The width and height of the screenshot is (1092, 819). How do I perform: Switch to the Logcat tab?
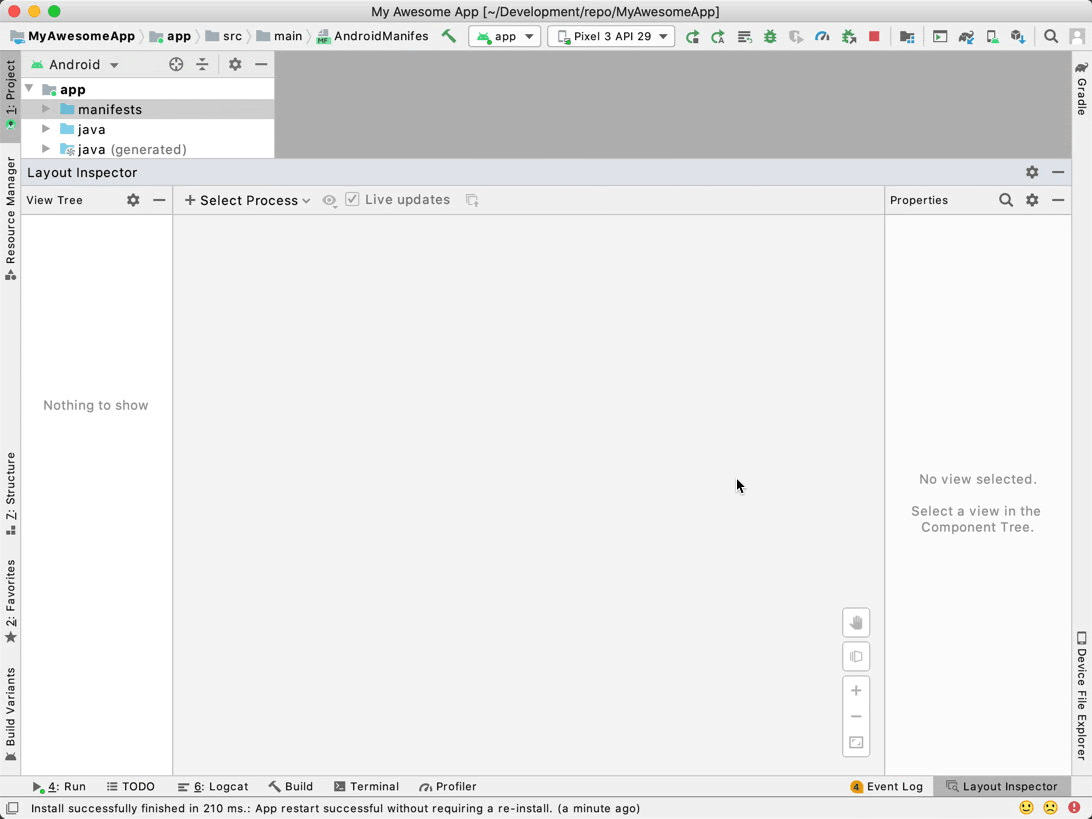[x=213, y=786]
